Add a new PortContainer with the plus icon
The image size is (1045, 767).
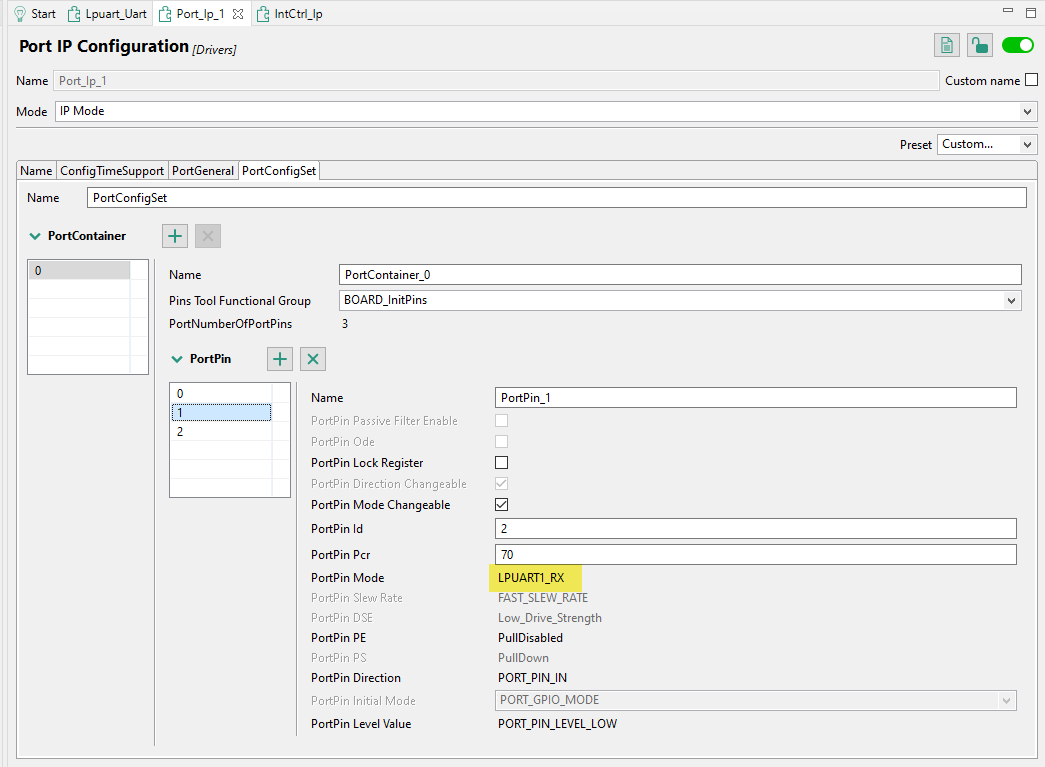tap(174, 236)
